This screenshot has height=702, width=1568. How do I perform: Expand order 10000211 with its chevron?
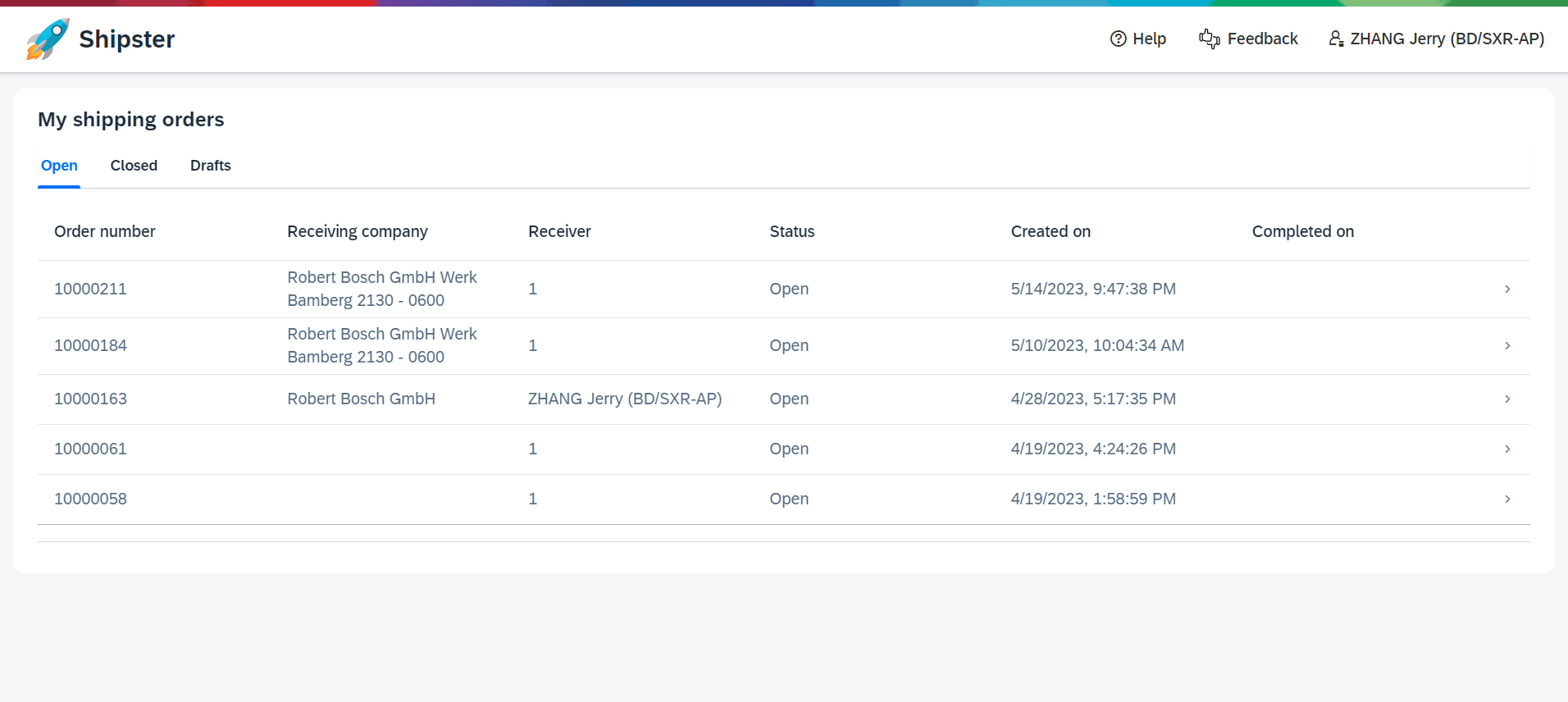coord(1507,289)
